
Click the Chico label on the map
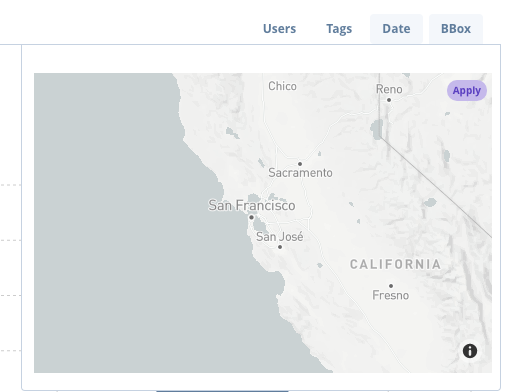282,86
